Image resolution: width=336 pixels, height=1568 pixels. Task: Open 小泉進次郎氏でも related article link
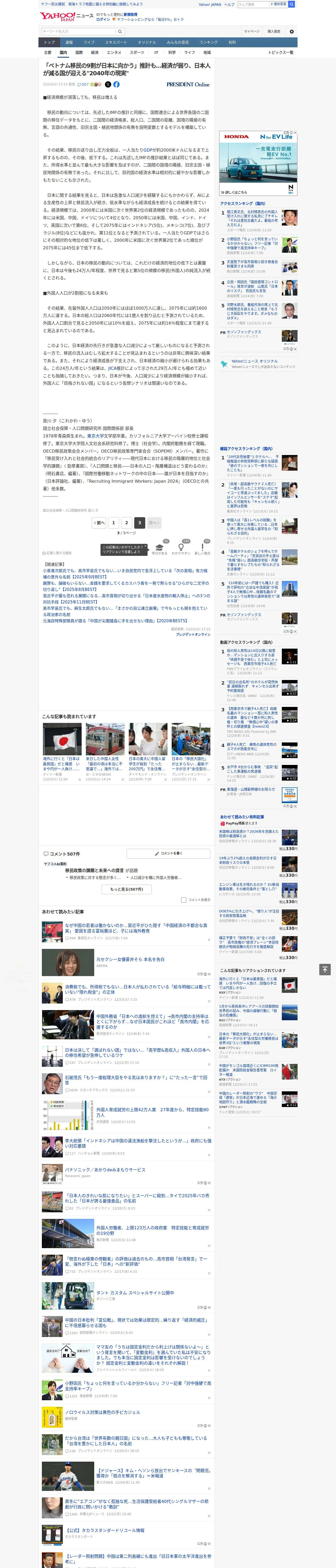click(125, 573)
